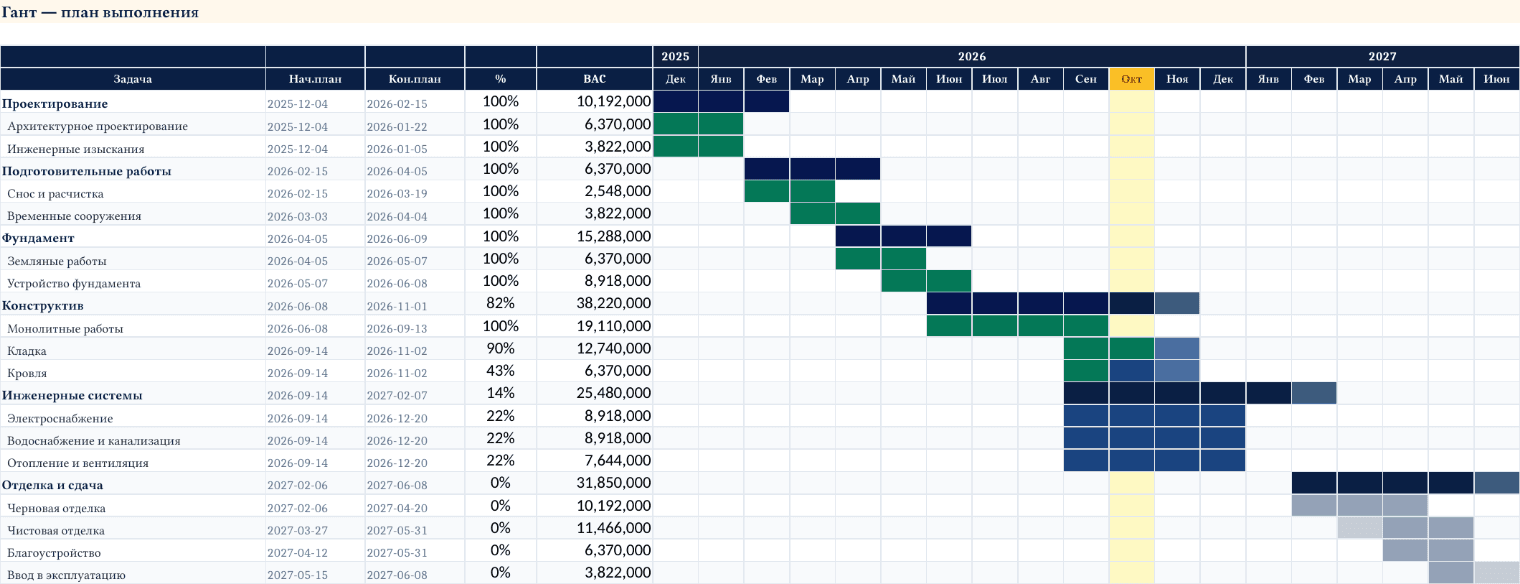Select the "2025" year header
This screenshot has width=1520, height=584.
(676, 57)
